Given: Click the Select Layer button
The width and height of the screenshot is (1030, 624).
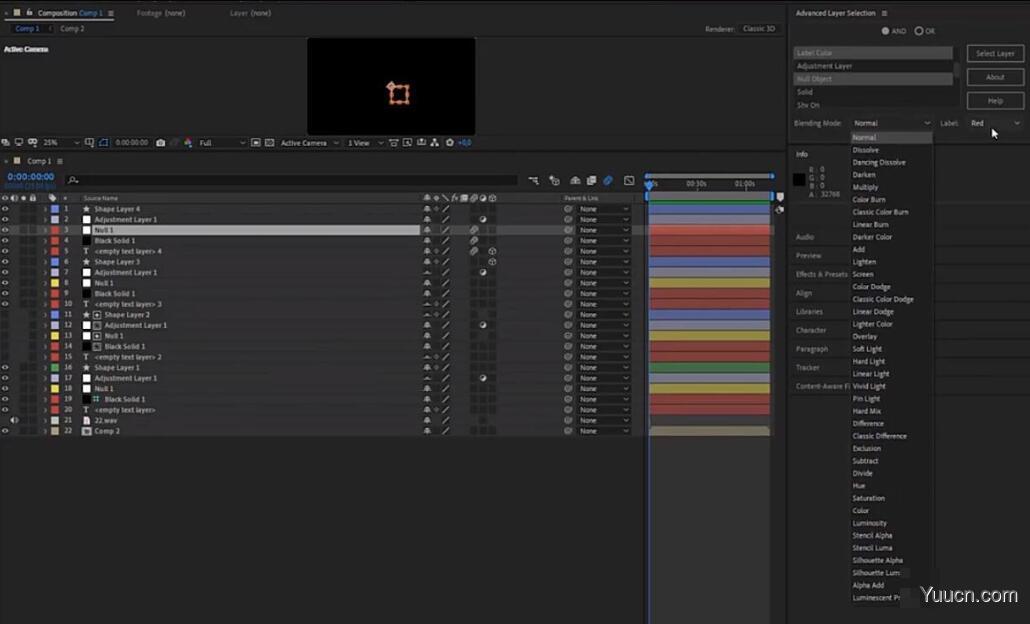Looking at the screenshot, I should [995, 53].
